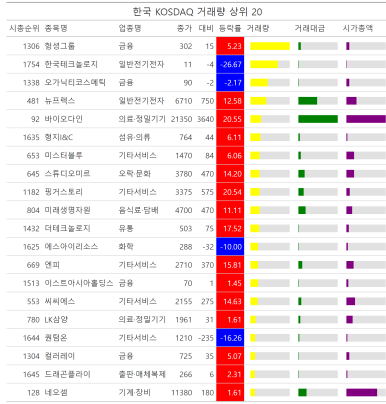Select the stock name 드래곤플라이
The image size is (386, 404).
[x=67, y=374]
